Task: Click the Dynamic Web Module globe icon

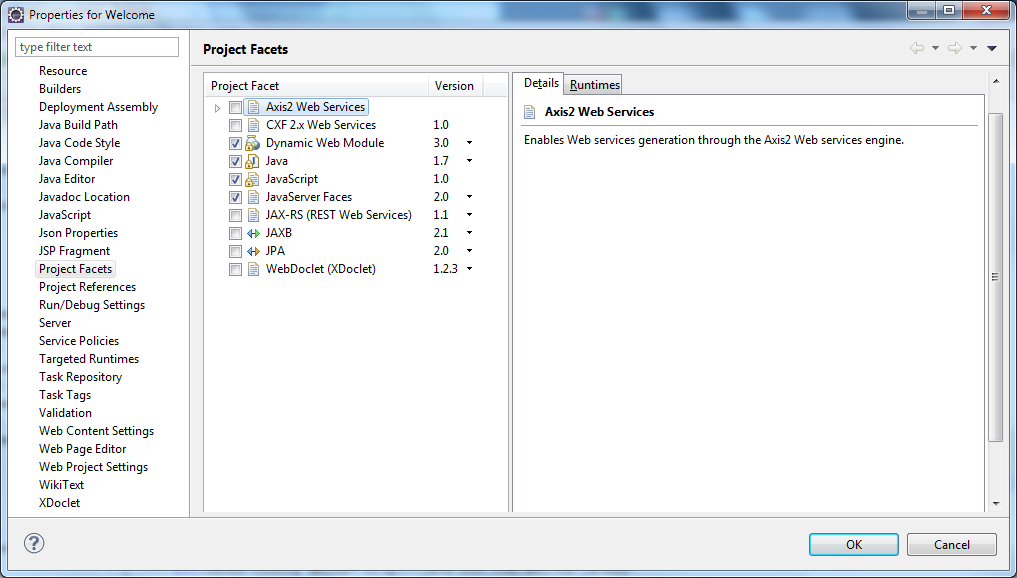Action: pos(252,143)
